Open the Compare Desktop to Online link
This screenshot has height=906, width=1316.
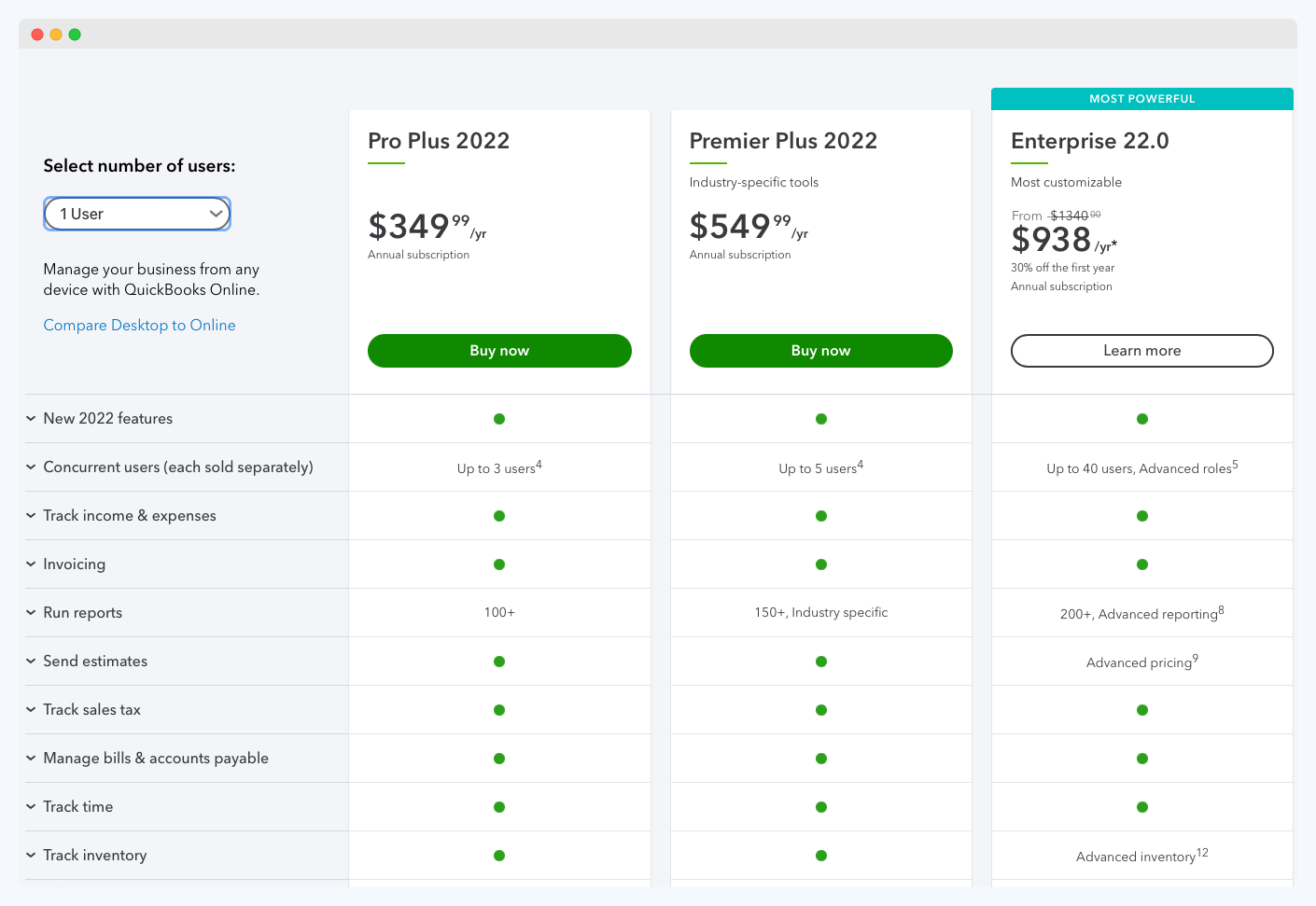pos(139,325)
